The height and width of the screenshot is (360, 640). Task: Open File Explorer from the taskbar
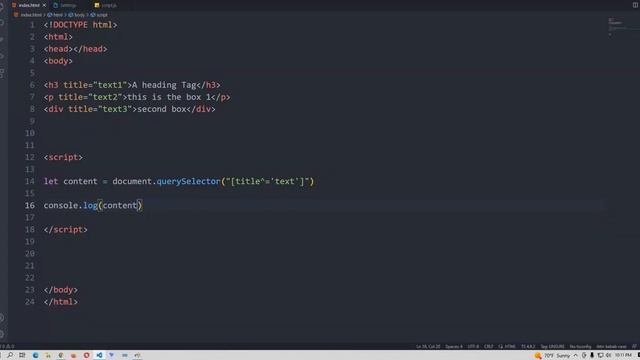click(x=48, y=355)
